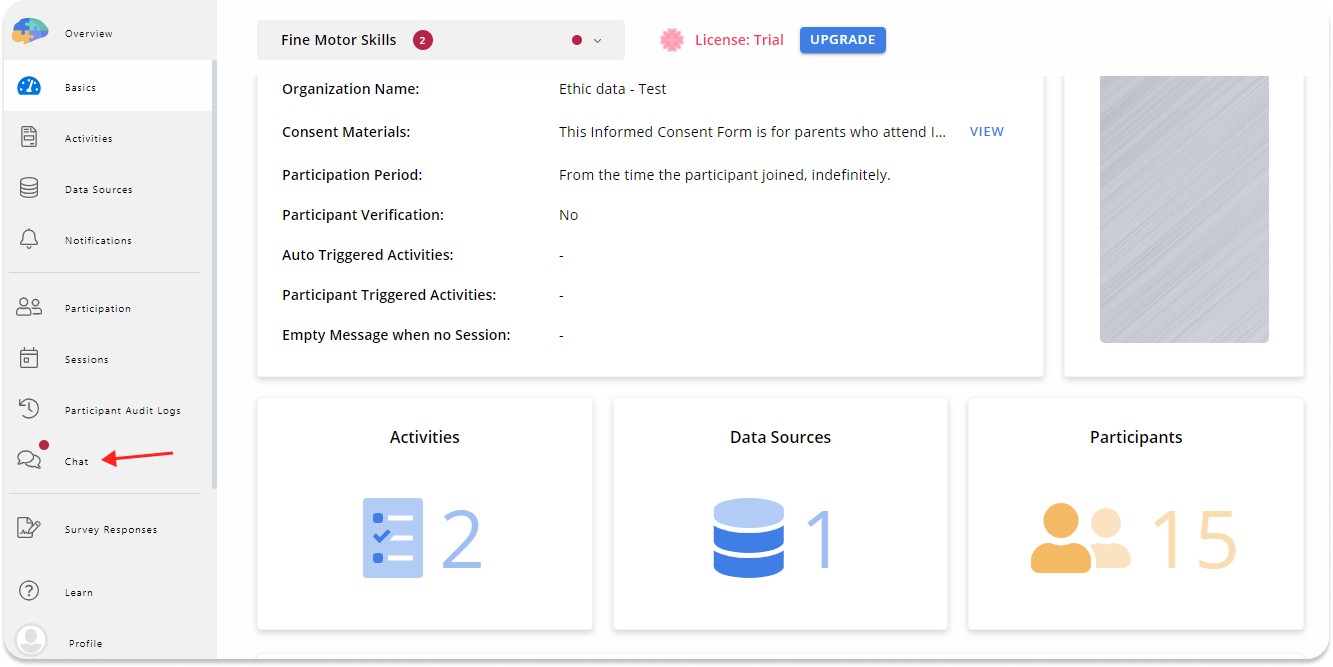The image size is (1333, 667).
Task: Open the Notifications bell icon
Action: 29,236
